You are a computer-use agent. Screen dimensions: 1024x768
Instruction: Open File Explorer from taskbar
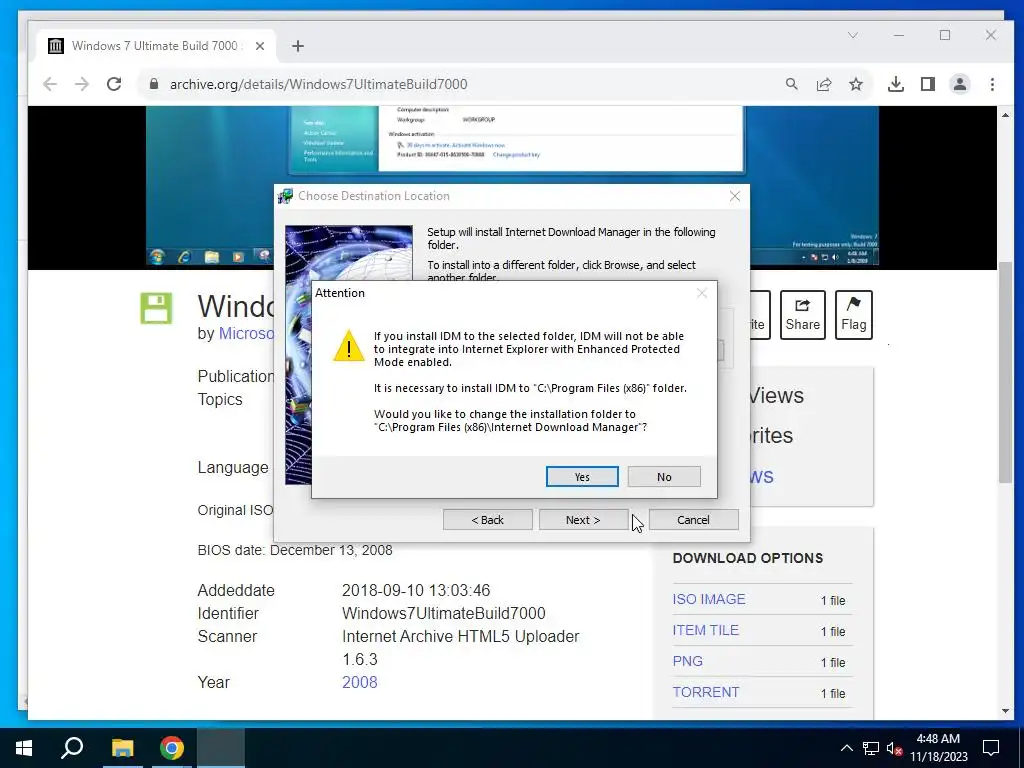tap(122, 748)
